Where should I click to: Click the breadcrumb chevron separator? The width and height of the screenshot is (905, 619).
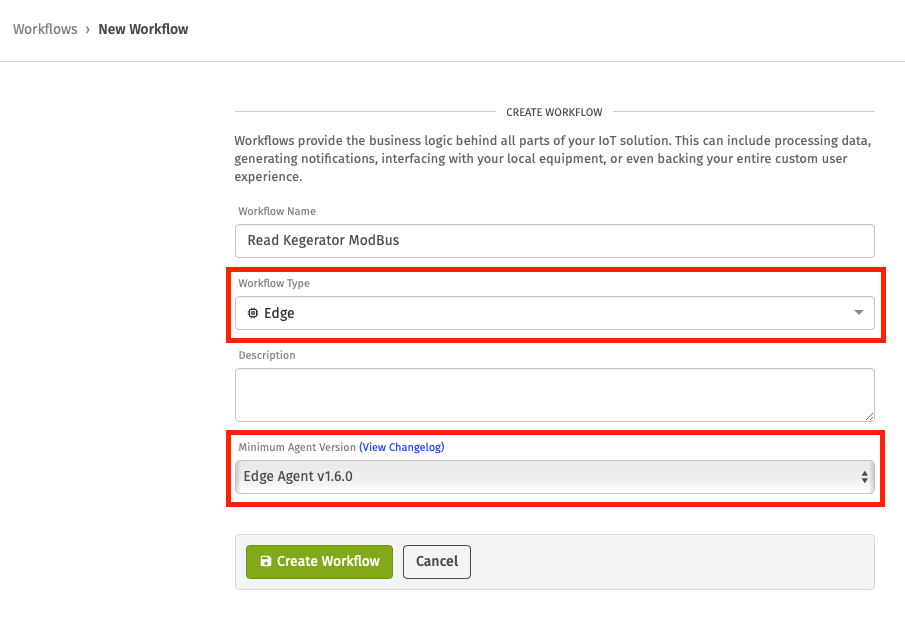pyautogui.click(x=88, y=29)
